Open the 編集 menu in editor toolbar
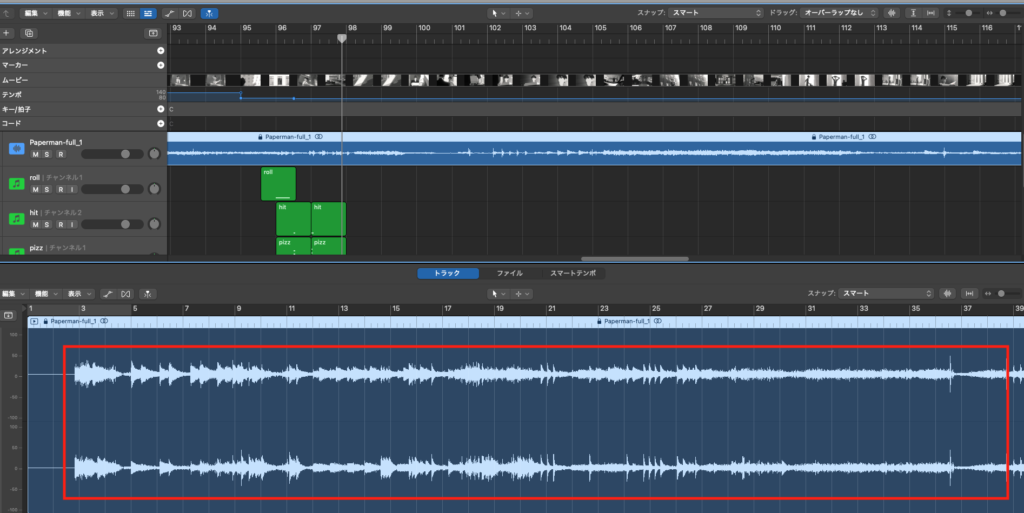Viewport: 1024px width, 513px height. coord(13,294)
